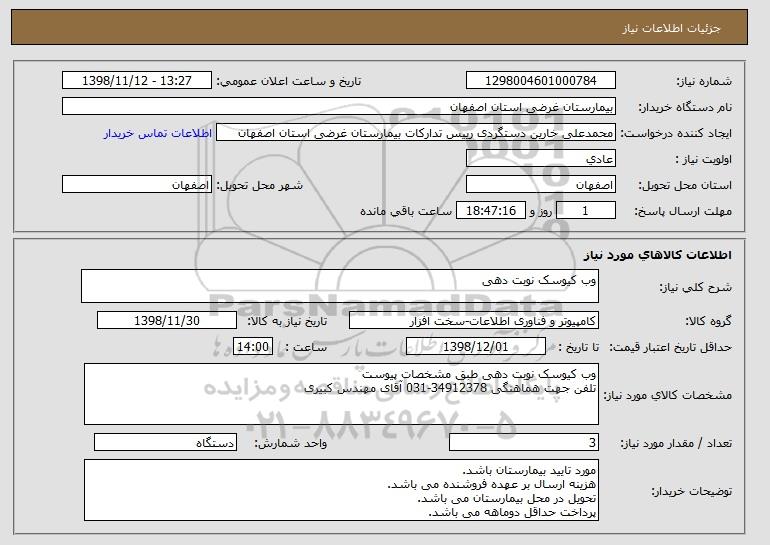Viewport: 770px width, 545px height.
Task: Click the remaining time field 18:47:16
Action: 491,211
